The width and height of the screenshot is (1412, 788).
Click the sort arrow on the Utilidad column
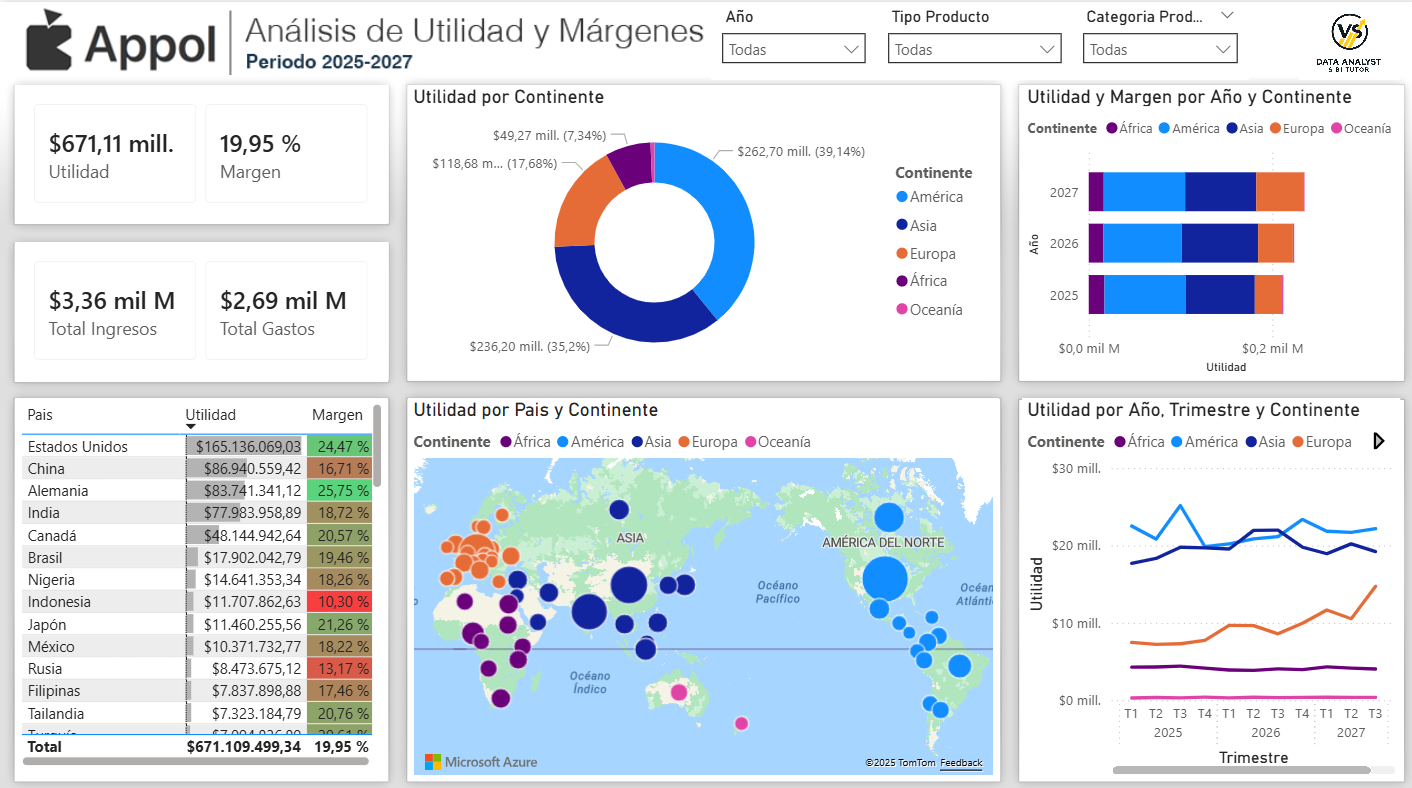192,427
